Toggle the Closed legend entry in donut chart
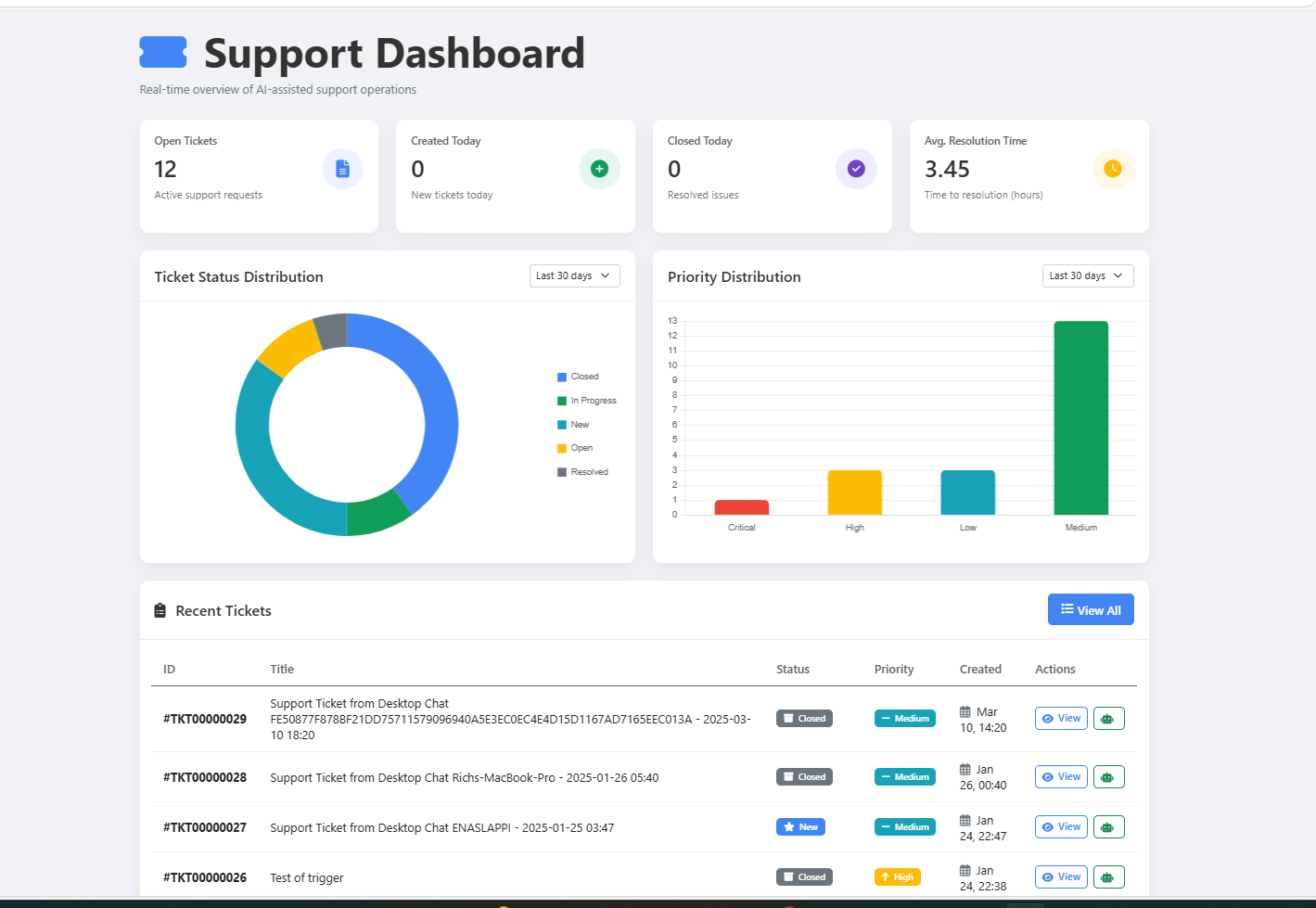 tap(578, 377)
